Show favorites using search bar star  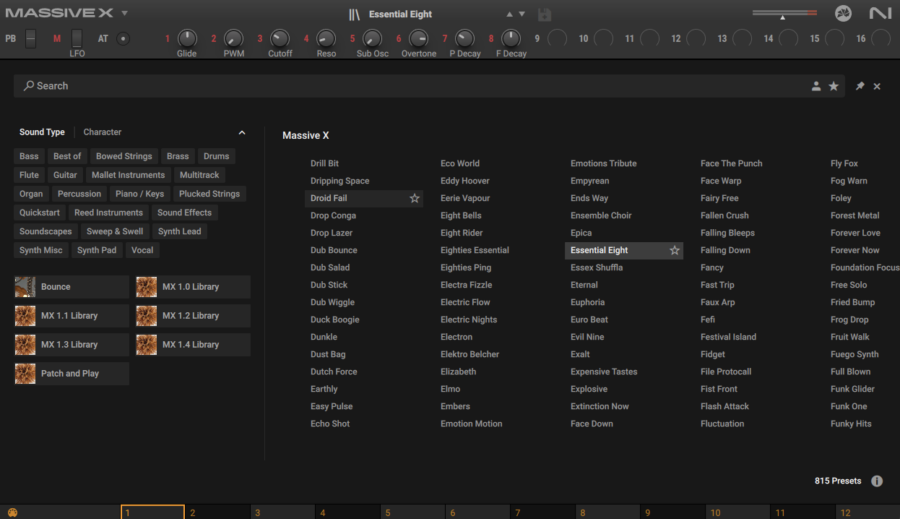point(834,87)
